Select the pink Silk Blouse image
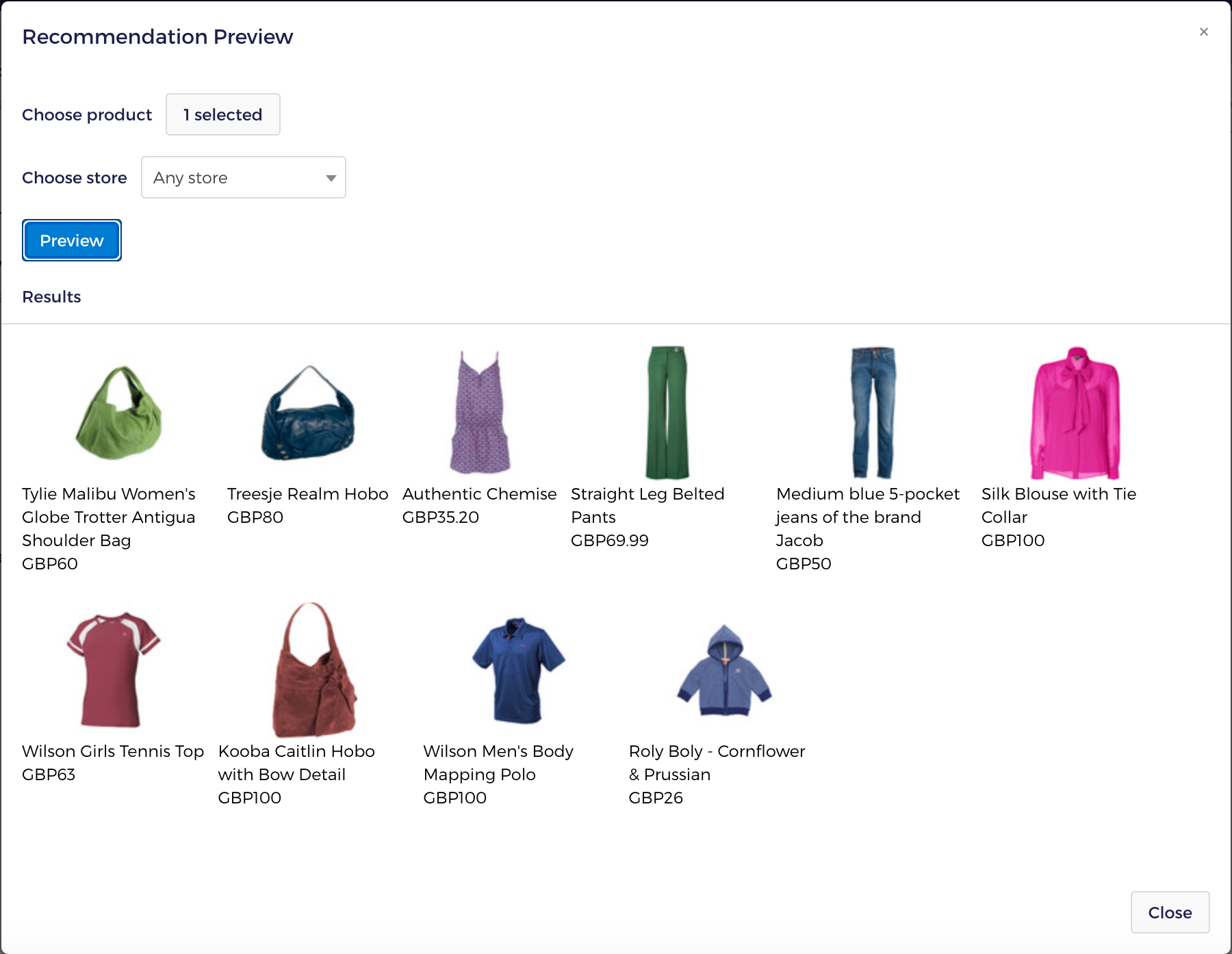This screenshot has width=1232, height=954. tap(1075, 412)
